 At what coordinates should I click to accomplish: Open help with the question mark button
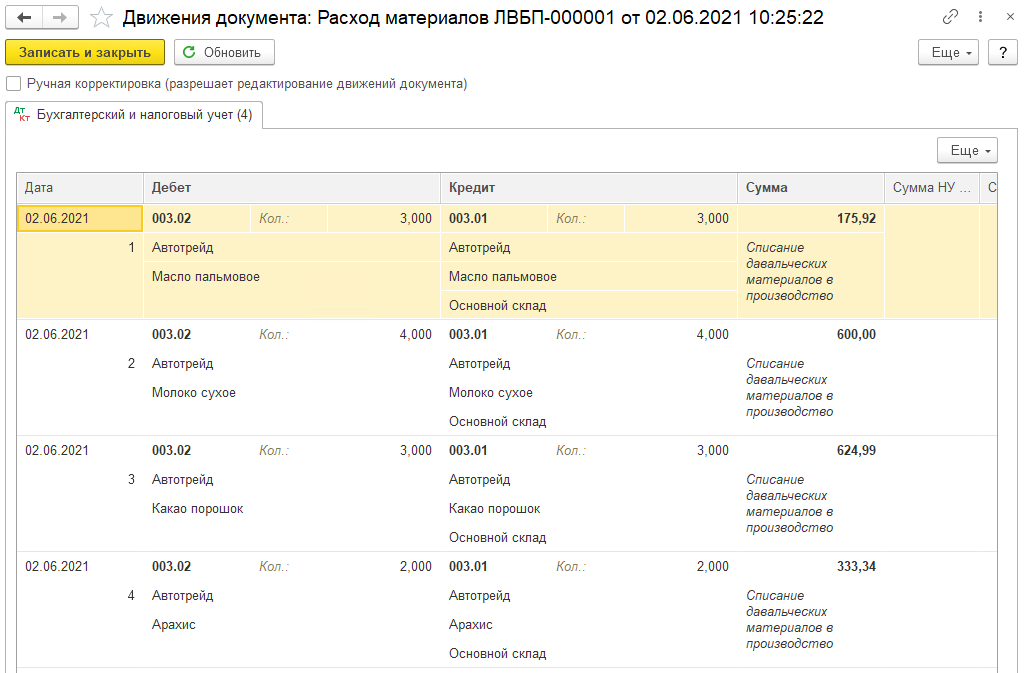(1002, 53)
